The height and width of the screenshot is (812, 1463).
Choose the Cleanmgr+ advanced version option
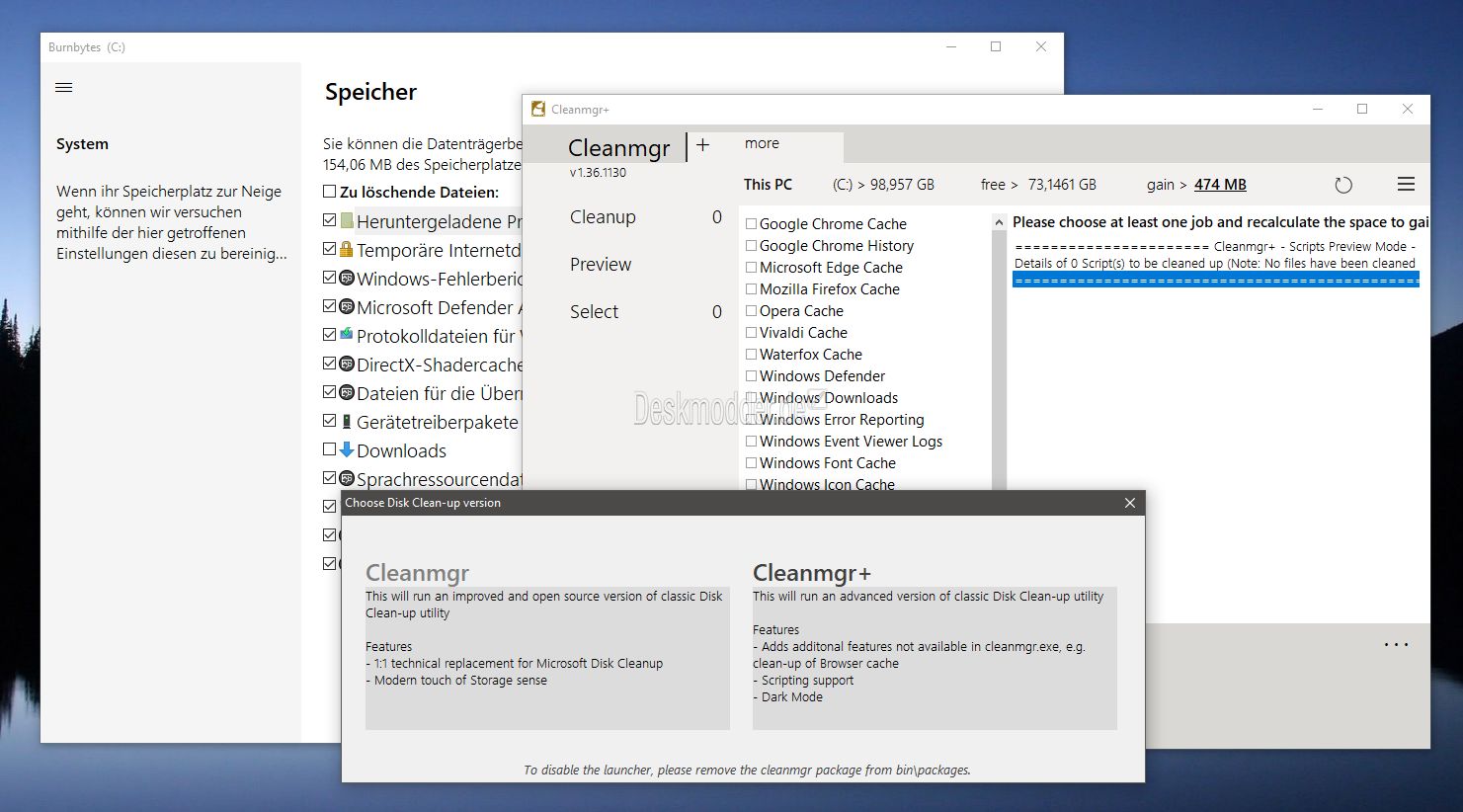click(x=935, y=646)
